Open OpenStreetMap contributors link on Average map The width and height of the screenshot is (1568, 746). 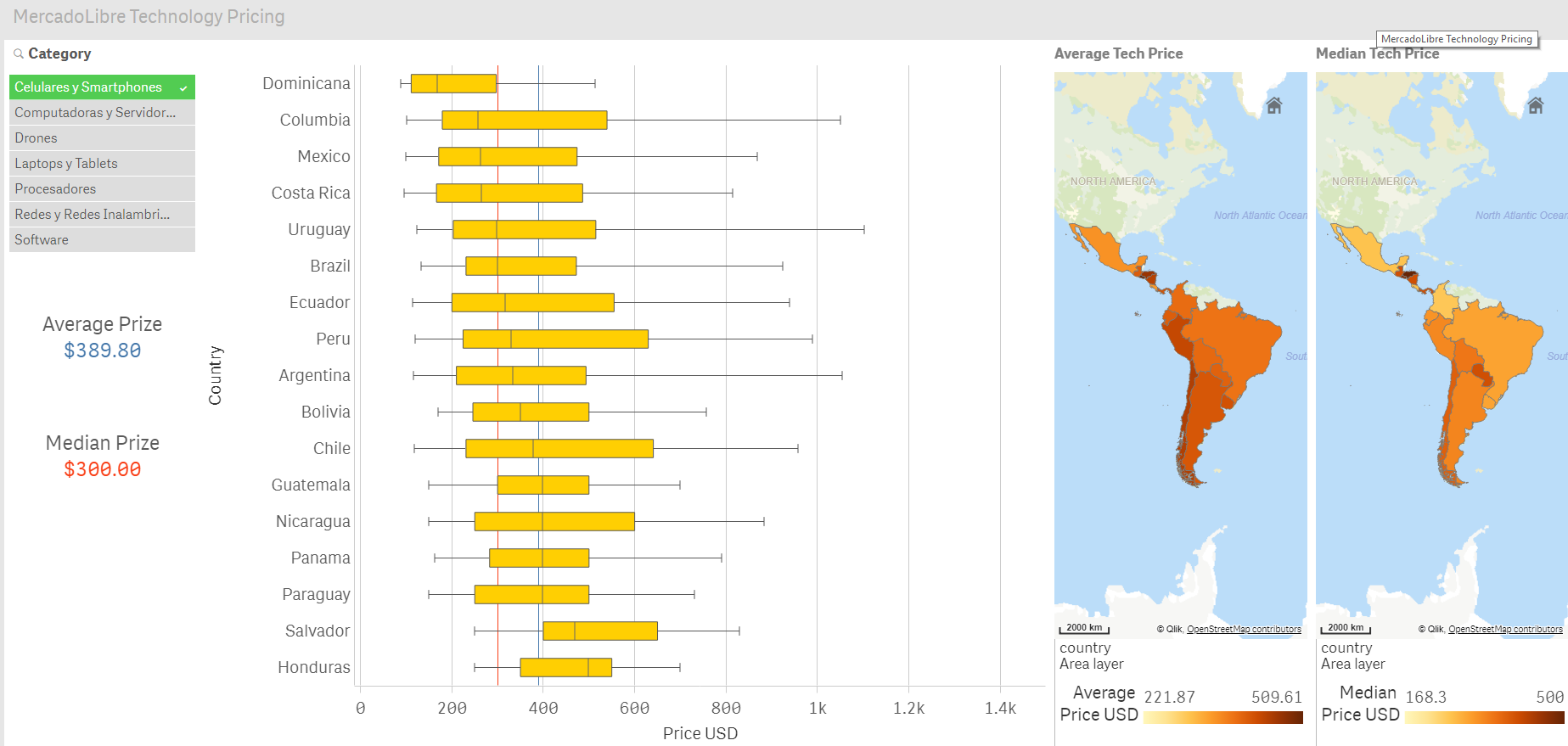(x=1243, y=630)
